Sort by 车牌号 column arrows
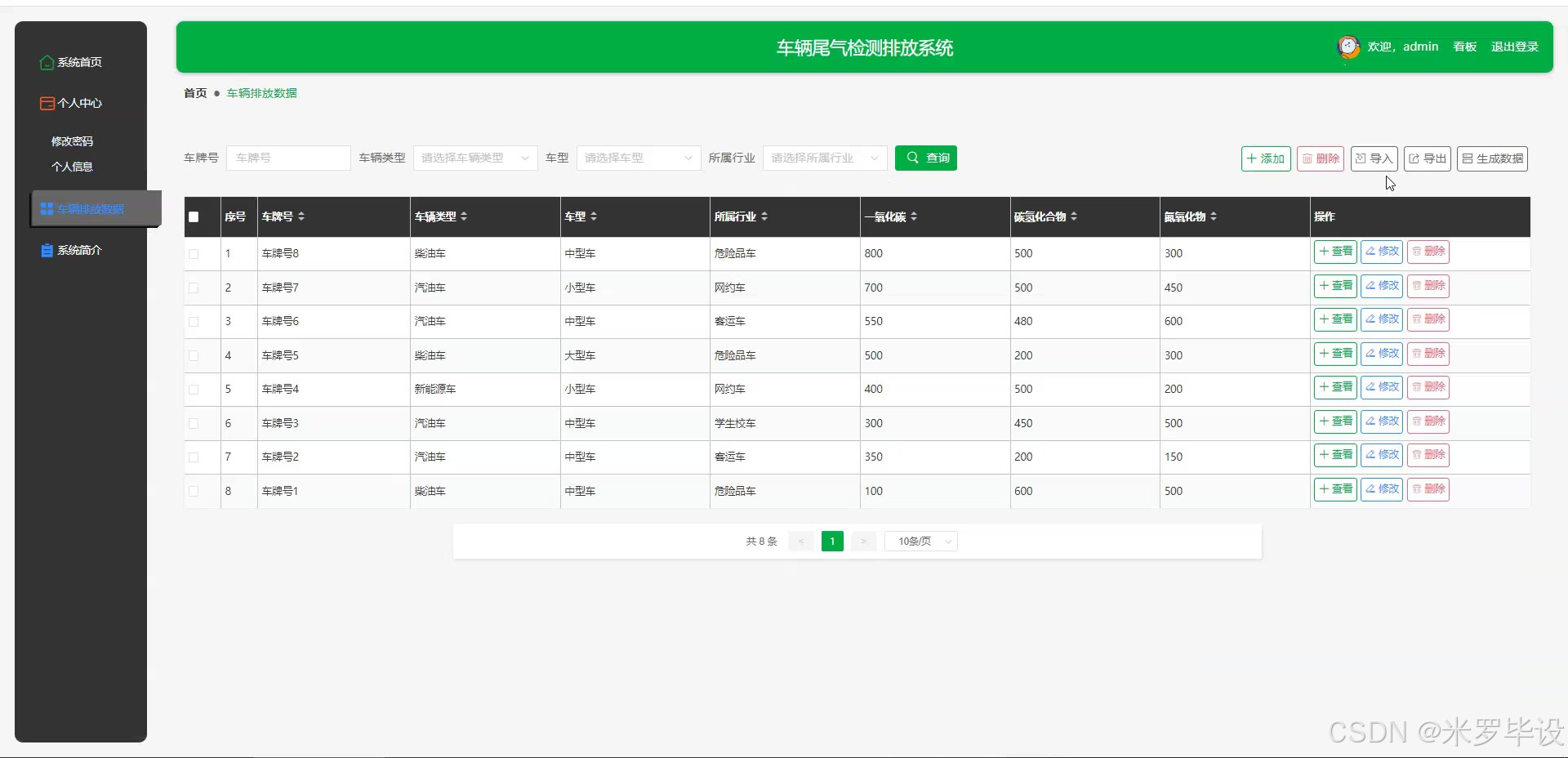Viewport: 1568px width, 758px height. (x=301, y=216)
